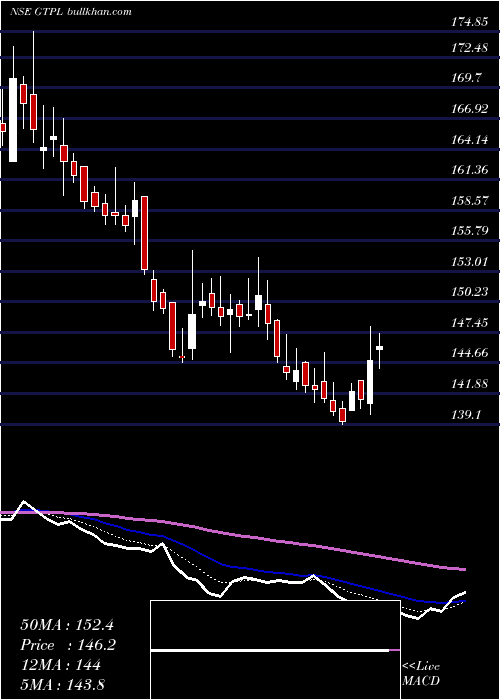The width and height of the screenshot is (500, 700).
Task: Click the 139.1 price axis label
Action: pyautogui.click(x=466, y=414)
